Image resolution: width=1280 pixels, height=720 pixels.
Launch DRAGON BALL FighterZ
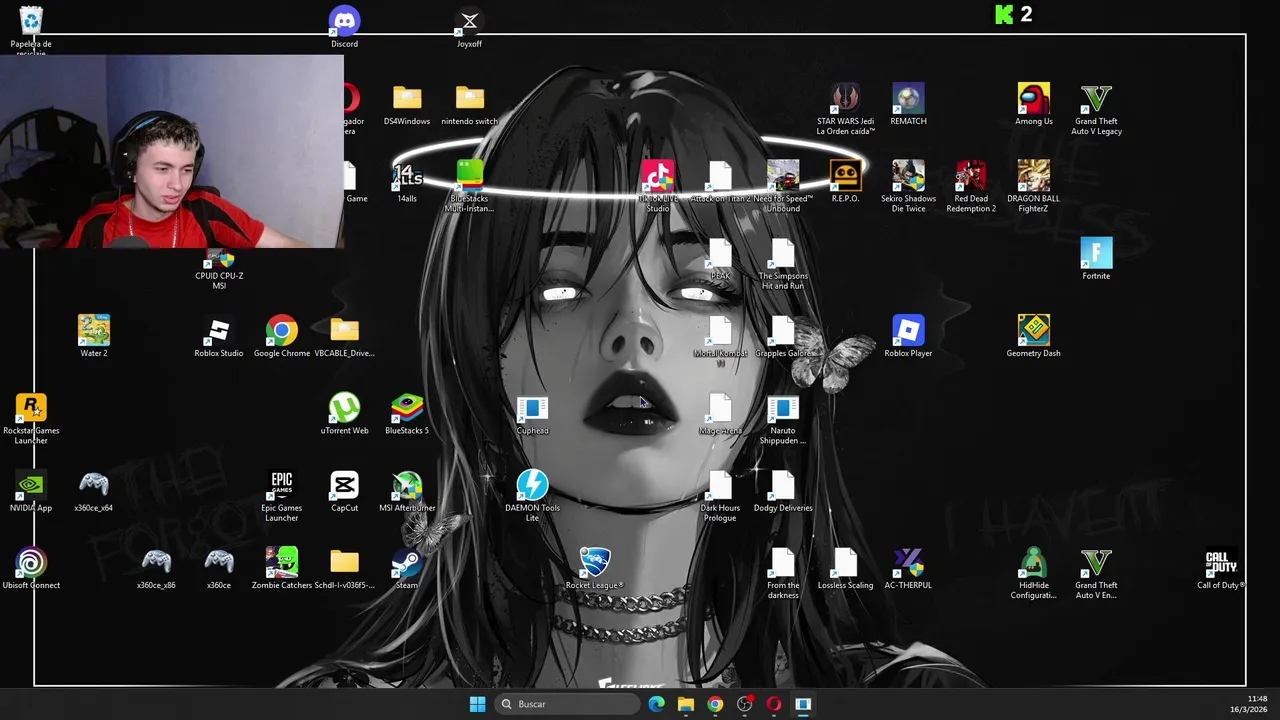click(1033, 186)
